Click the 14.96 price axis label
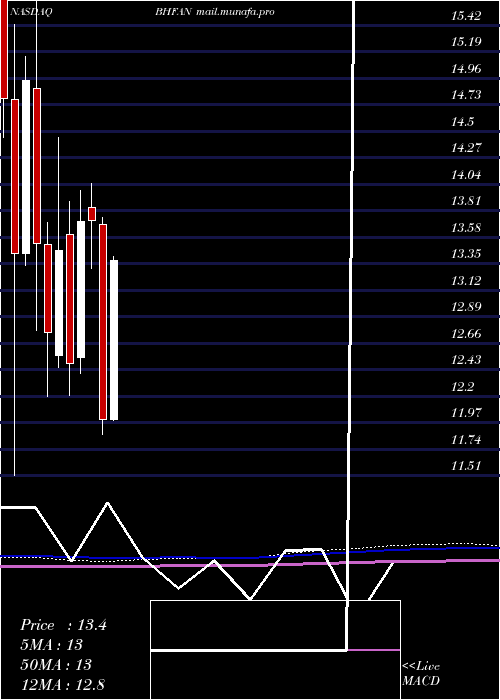 pyautogui.click(x=466, y=69)
